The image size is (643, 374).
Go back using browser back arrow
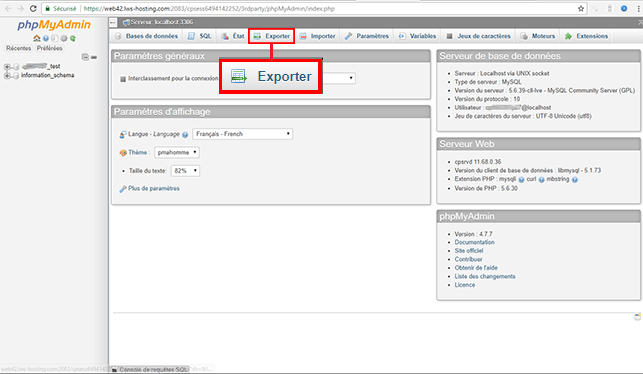click(8, 8)
